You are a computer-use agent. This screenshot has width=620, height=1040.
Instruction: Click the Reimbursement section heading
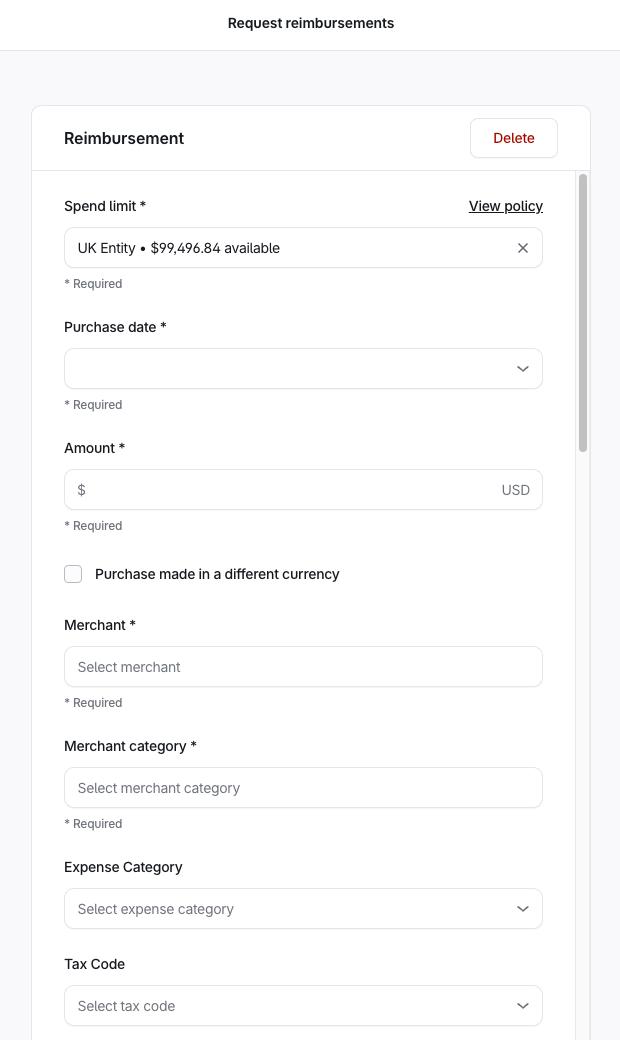pyautogui.click(x=124, y=138)
